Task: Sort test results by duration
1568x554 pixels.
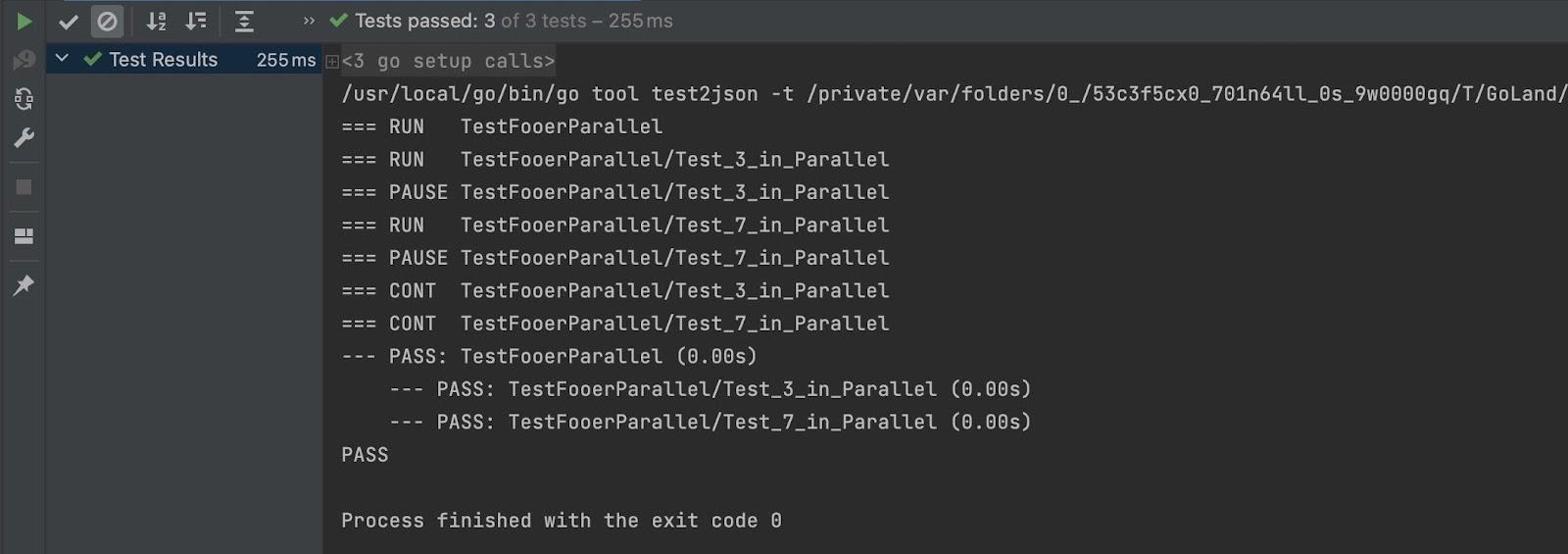Action: point(196,21)
